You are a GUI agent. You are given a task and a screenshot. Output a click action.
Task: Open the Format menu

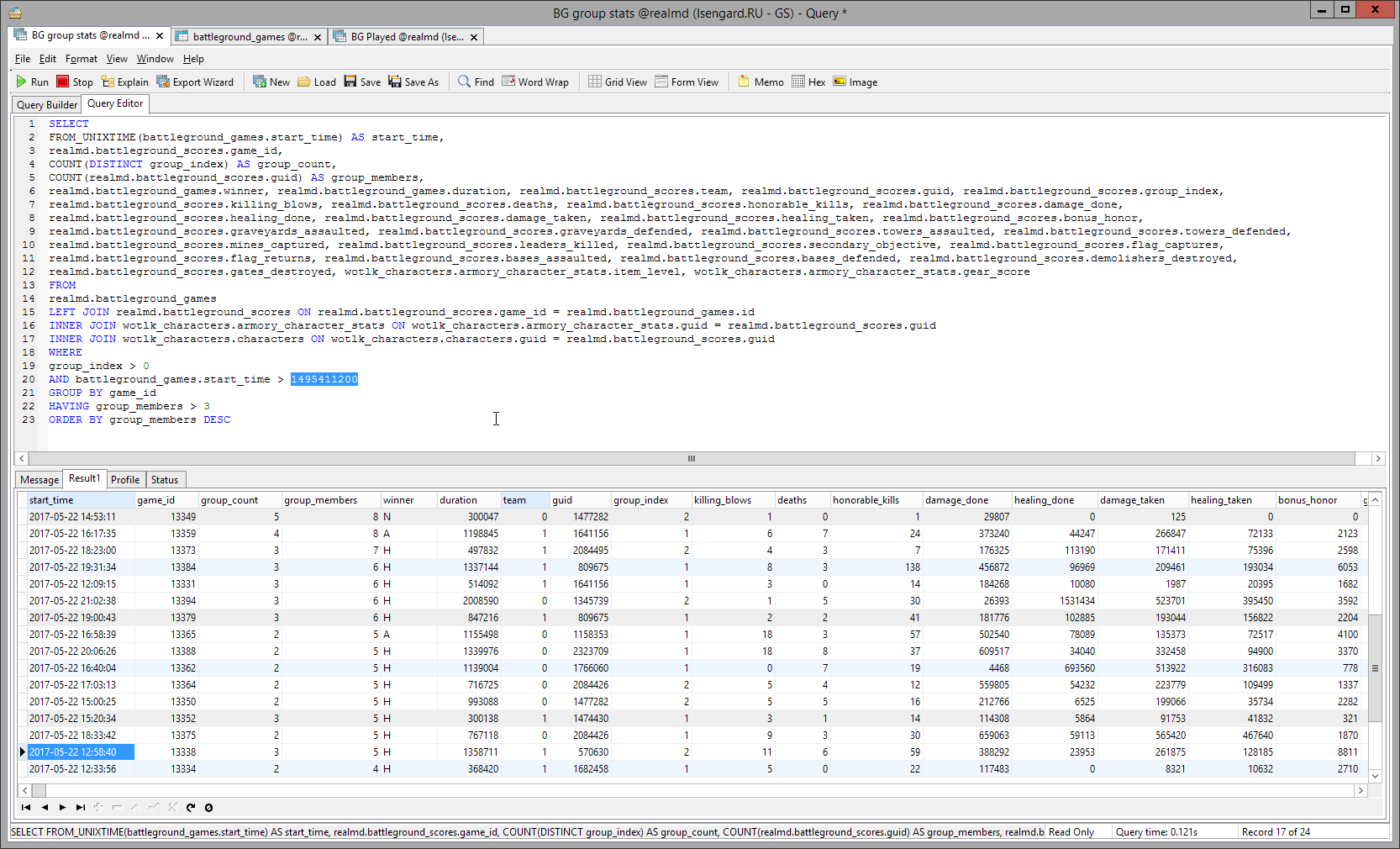[82, 59]
